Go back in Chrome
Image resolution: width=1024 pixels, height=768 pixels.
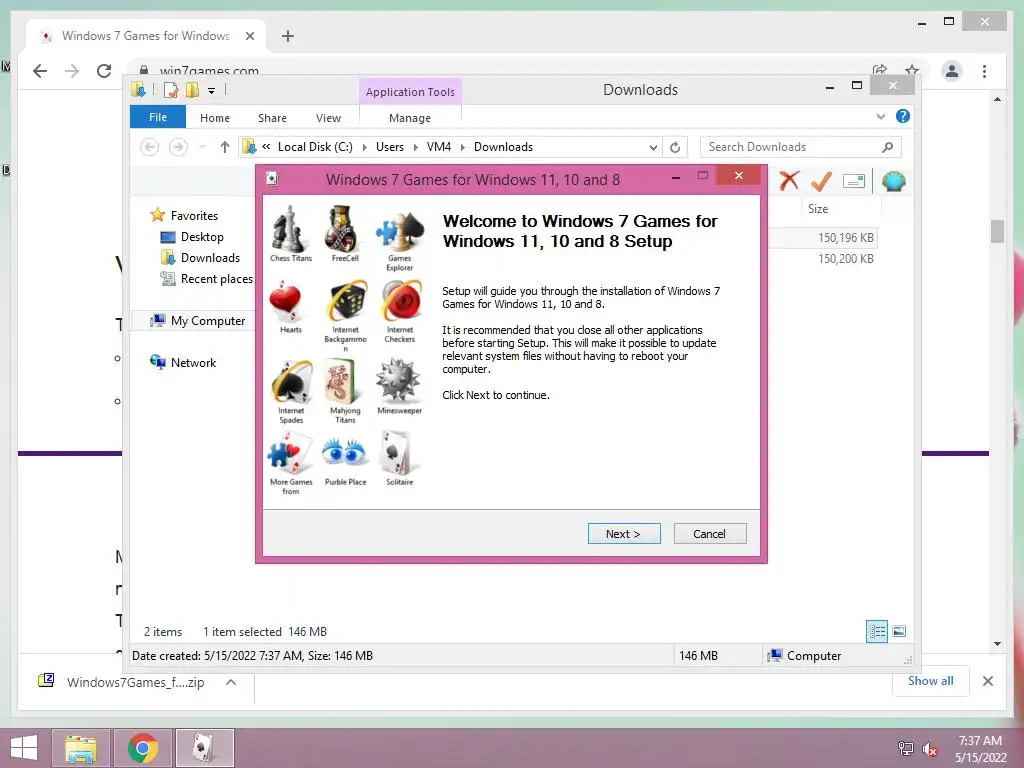coord(40,71)
